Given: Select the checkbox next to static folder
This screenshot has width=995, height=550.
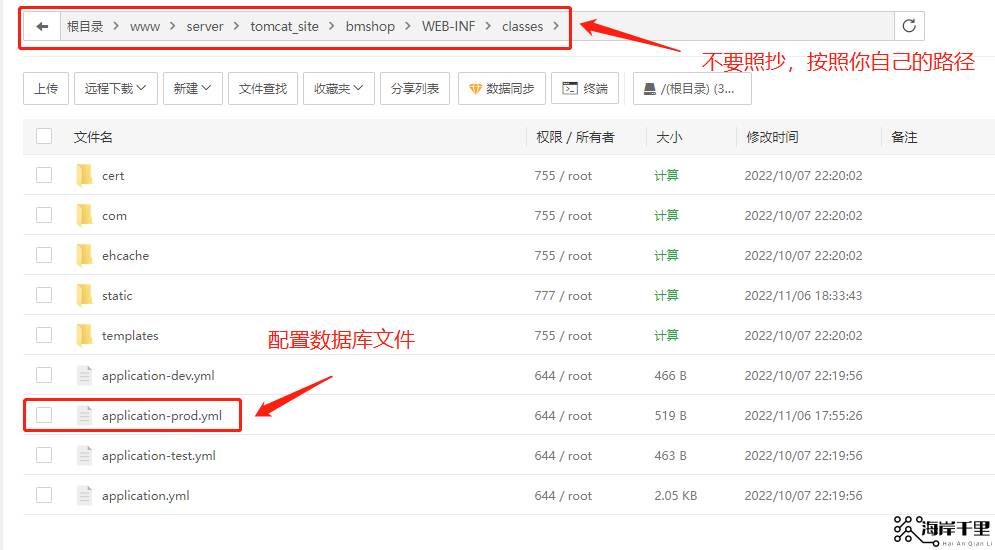Looking at the screenshot, I should [x=44, y=295].
